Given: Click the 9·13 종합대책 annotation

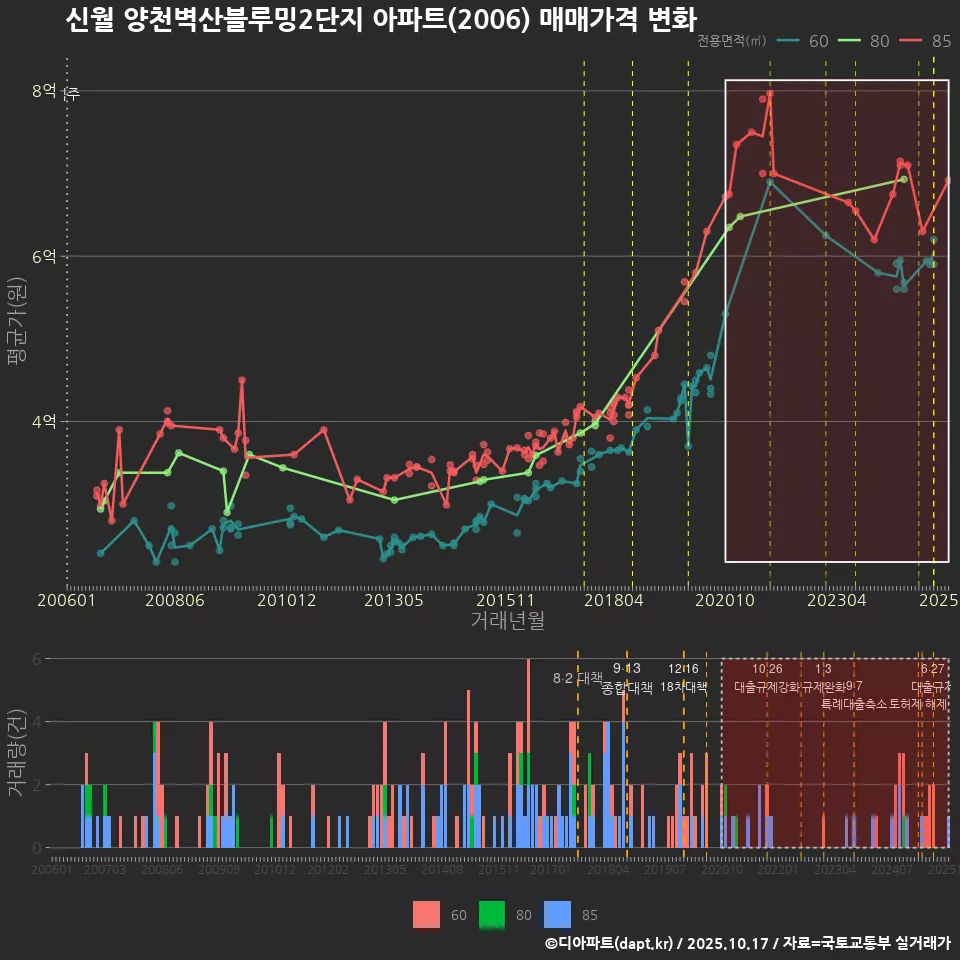Looking at the screenshot, I should (x=627, y=678).
